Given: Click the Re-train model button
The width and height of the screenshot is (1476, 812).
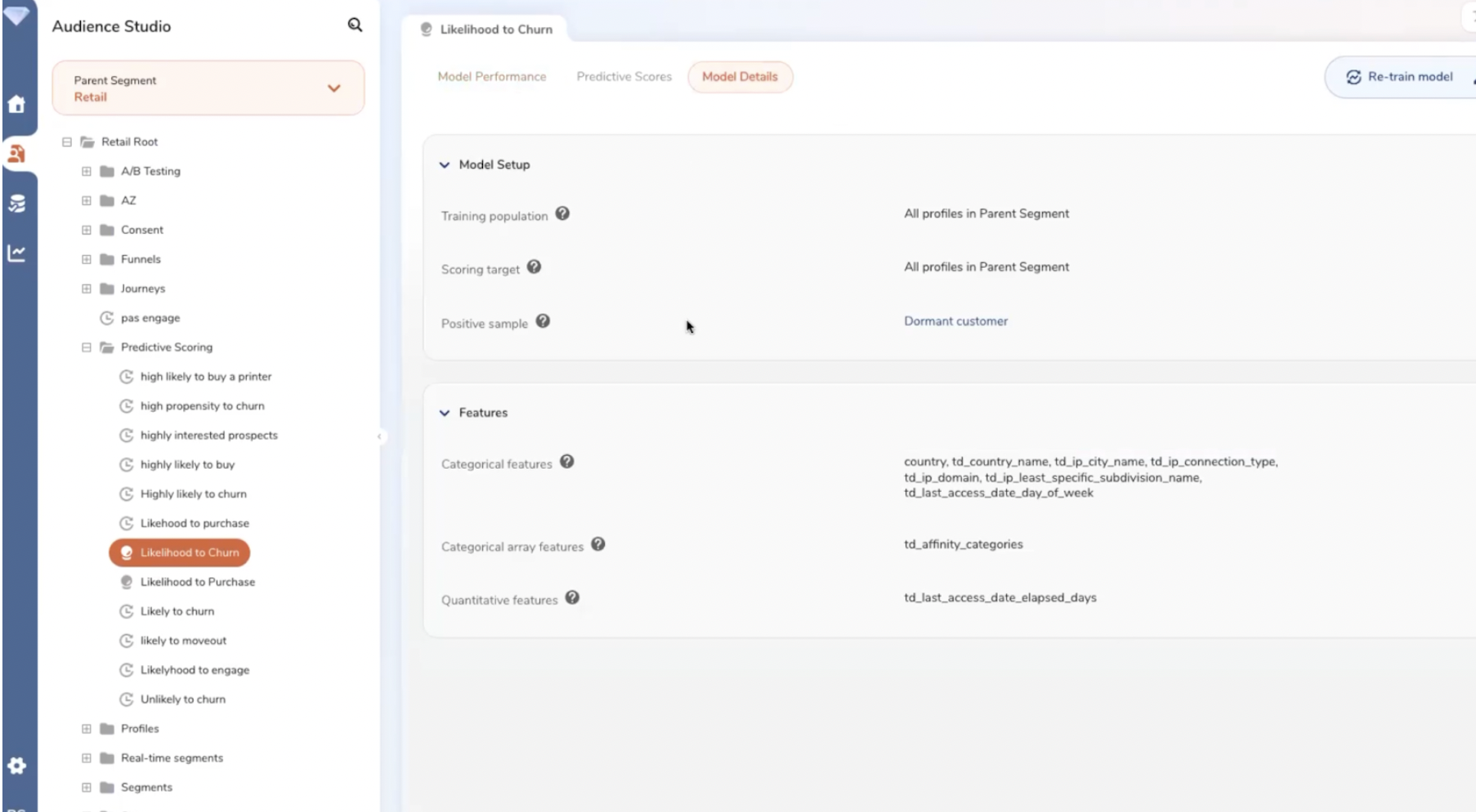Looking at the screenshot, I should tap(1400, 77).
